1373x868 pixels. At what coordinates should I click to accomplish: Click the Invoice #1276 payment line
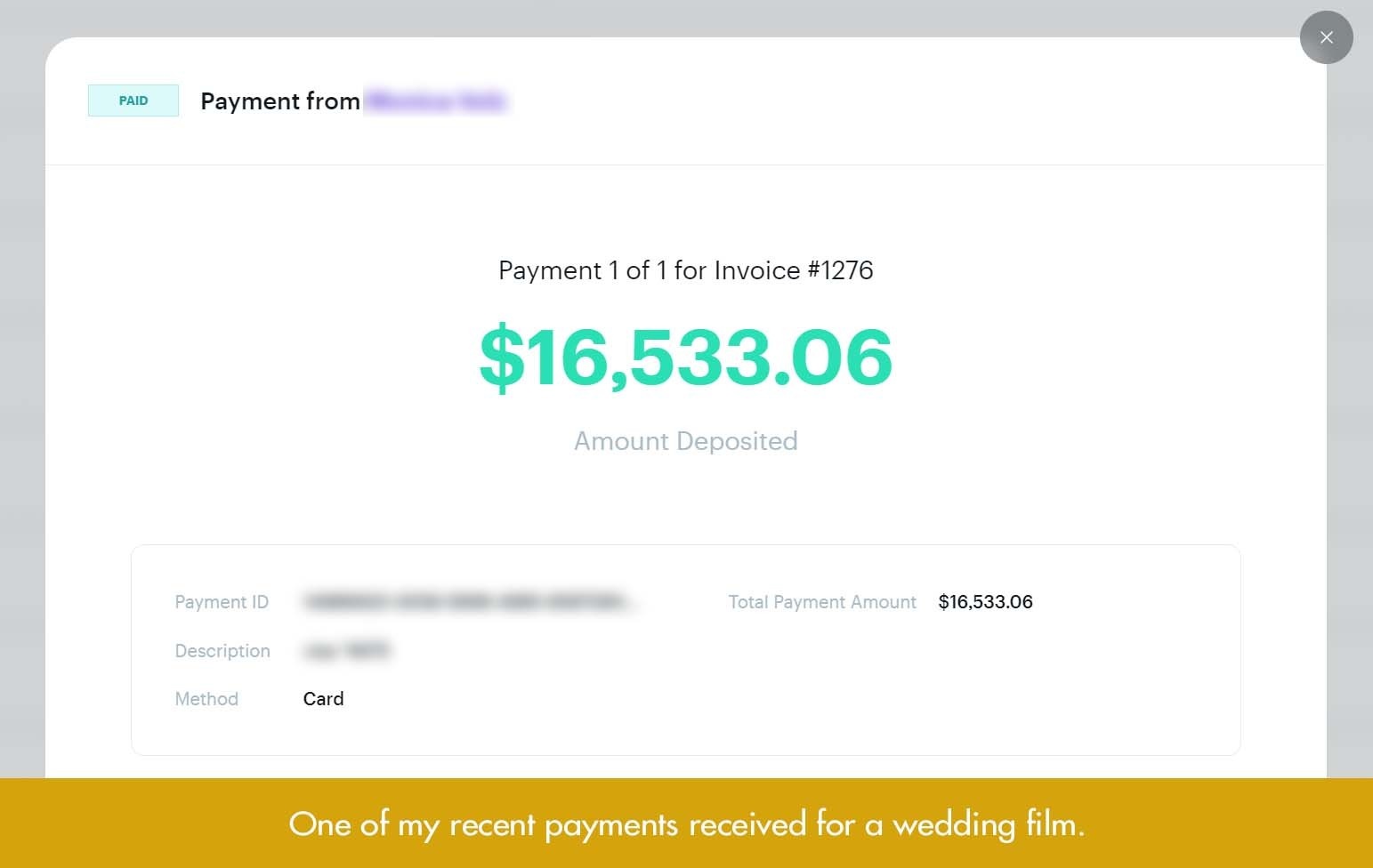pos(685,270)
